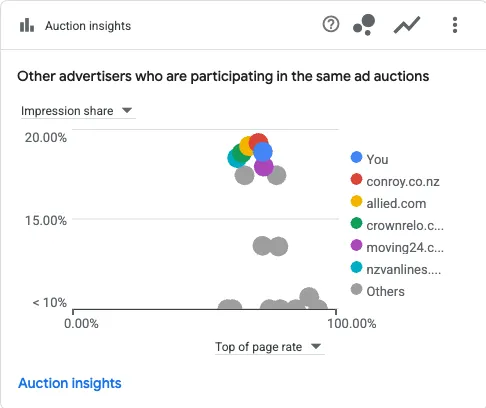Click the blue You legend swatch
The height and width of the screenshot is (408, 486).
click(x=356, y=157)
